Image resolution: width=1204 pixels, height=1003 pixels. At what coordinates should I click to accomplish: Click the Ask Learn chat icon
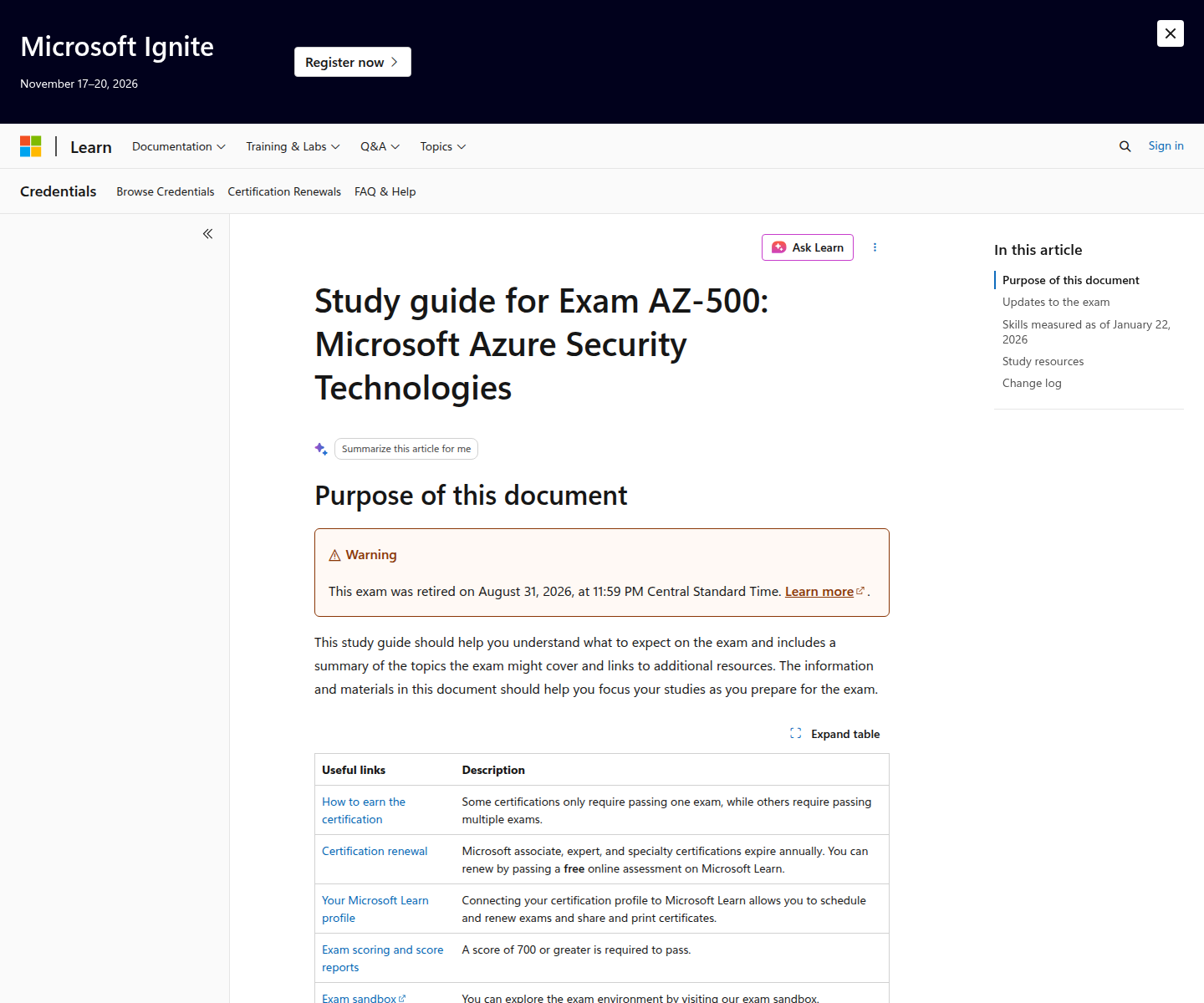point(778,247)
